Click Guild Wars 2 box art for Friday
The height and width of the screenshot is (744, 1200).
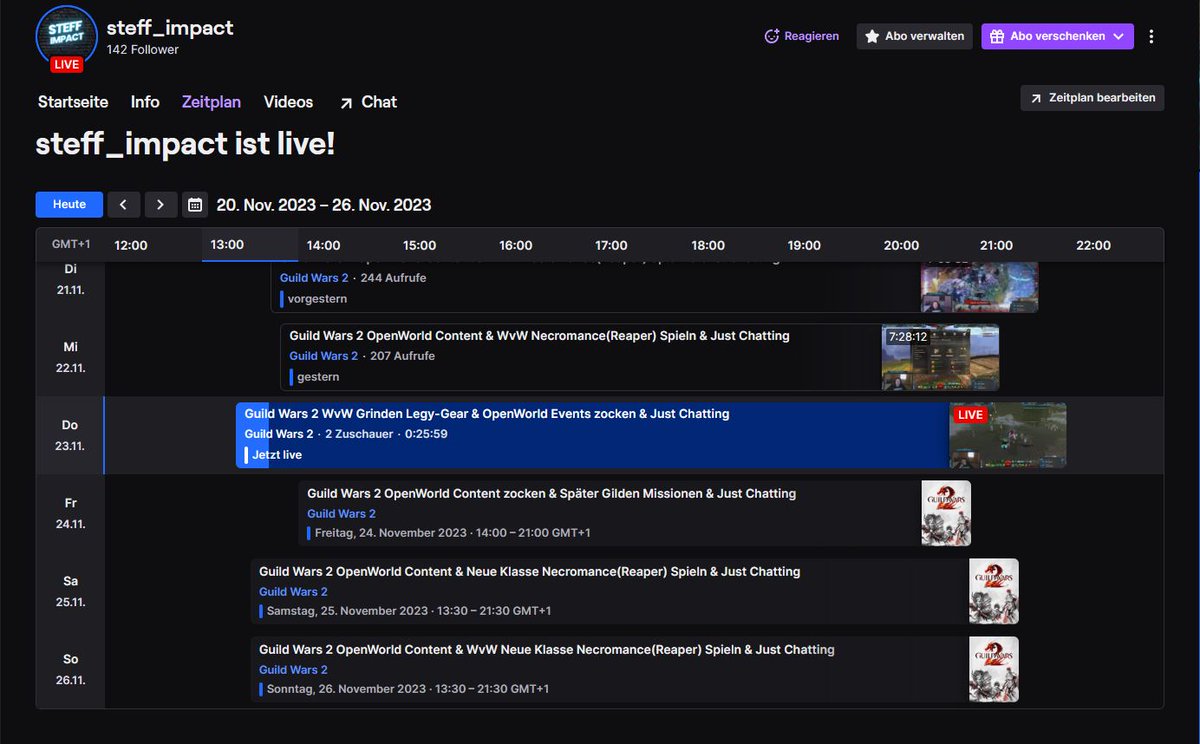pyautogui.click(x=946, y=513)
